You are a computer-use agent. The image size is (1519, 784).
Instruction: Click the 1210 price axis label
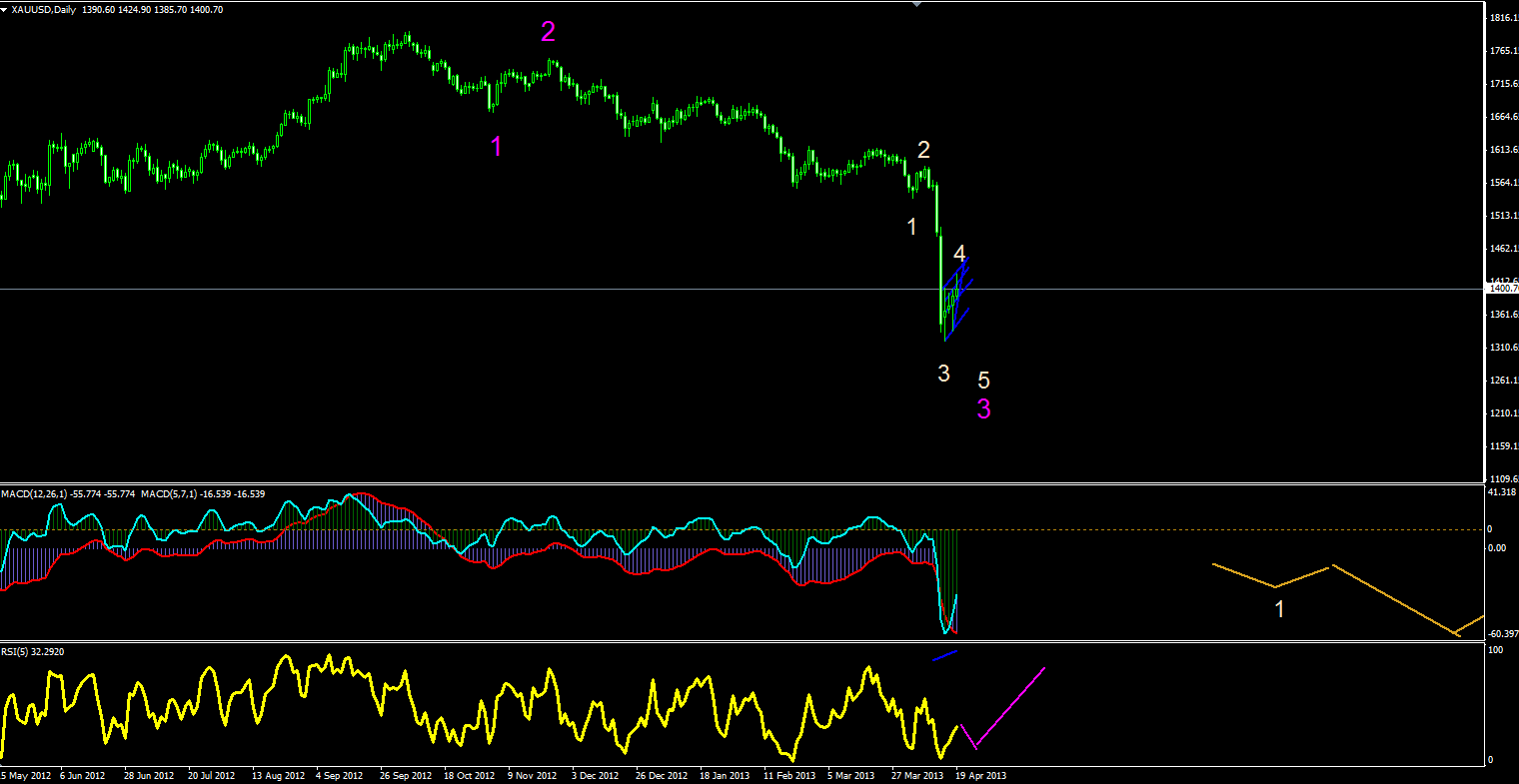click(x=1502, y=413)
